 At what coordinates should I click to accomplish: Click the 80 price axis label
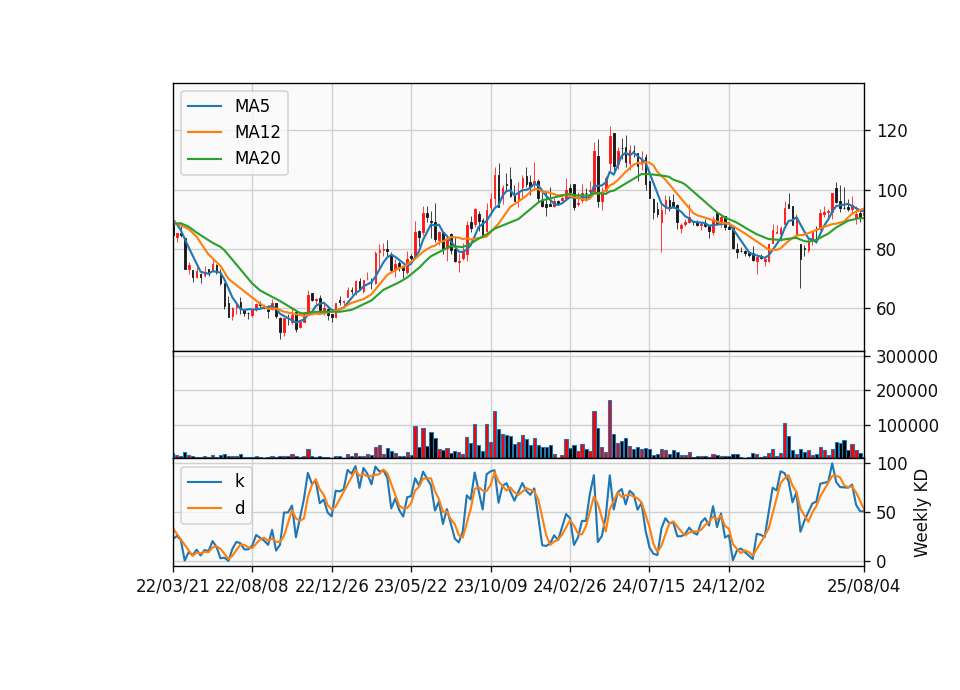click(x=887, y=250)
